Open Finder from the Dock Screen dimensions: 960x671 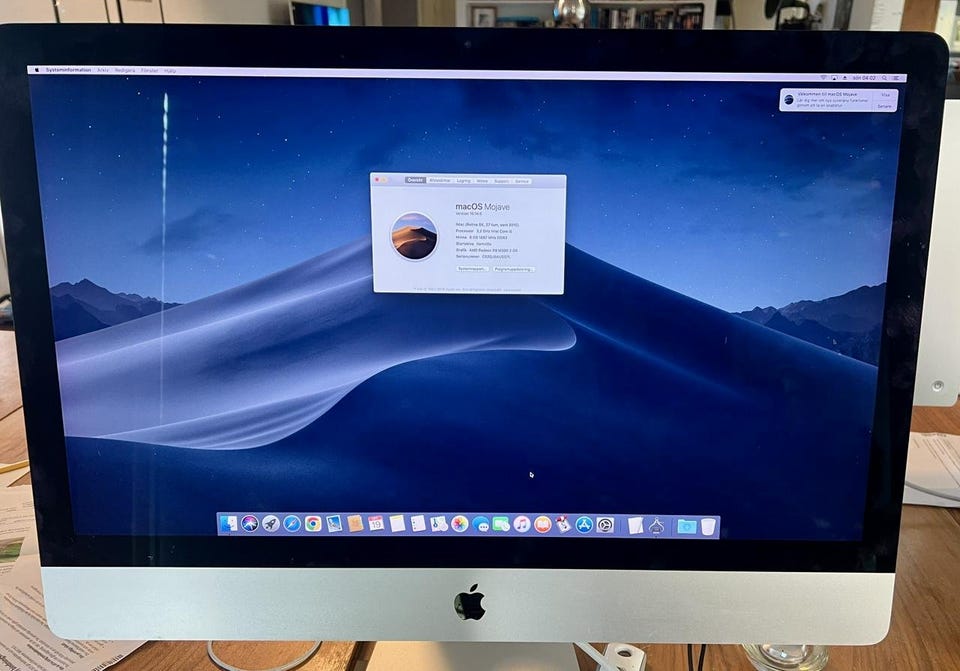click(x=229, y=524)
